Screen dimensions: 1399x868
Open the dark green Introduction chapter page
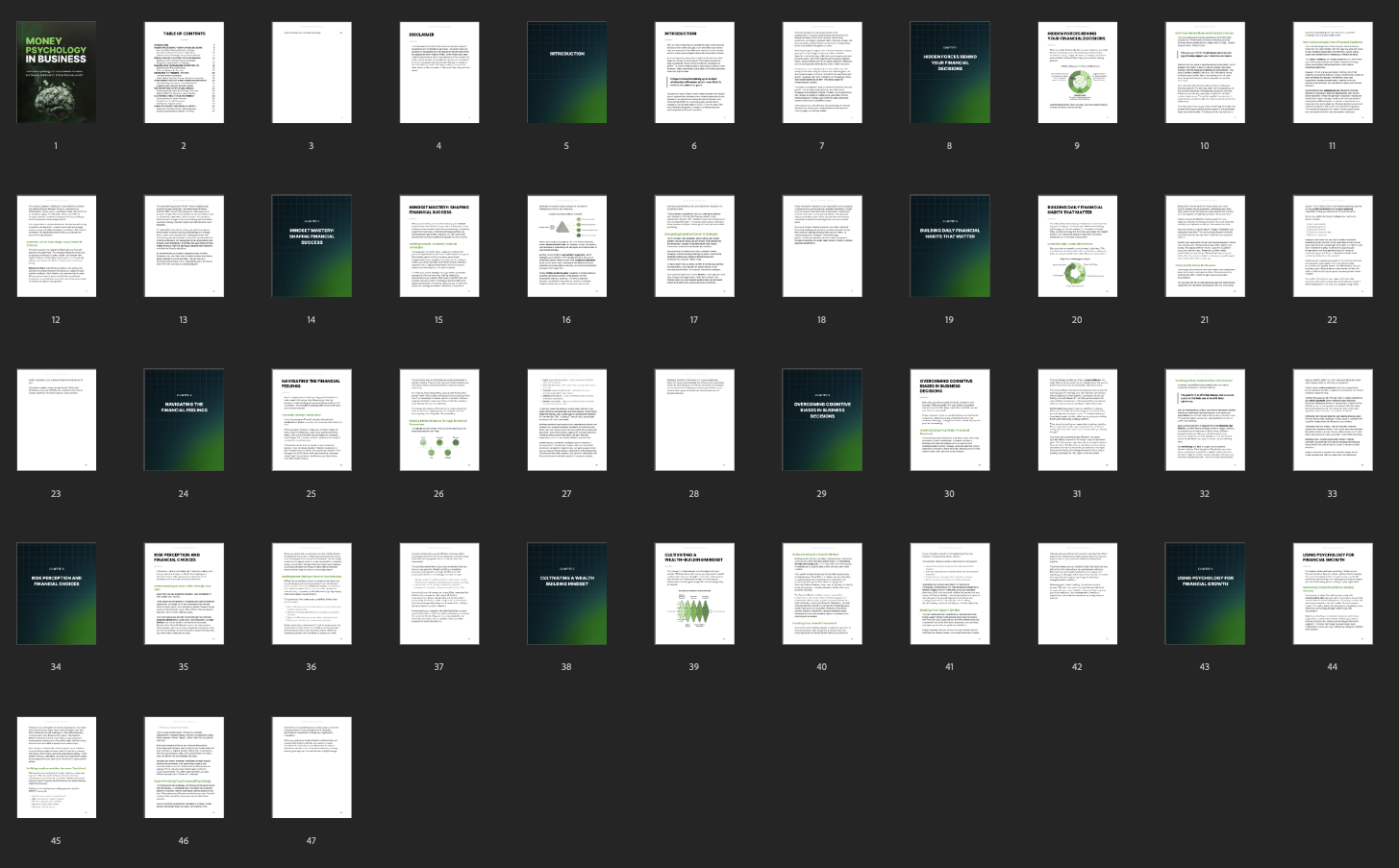[566, 72]
